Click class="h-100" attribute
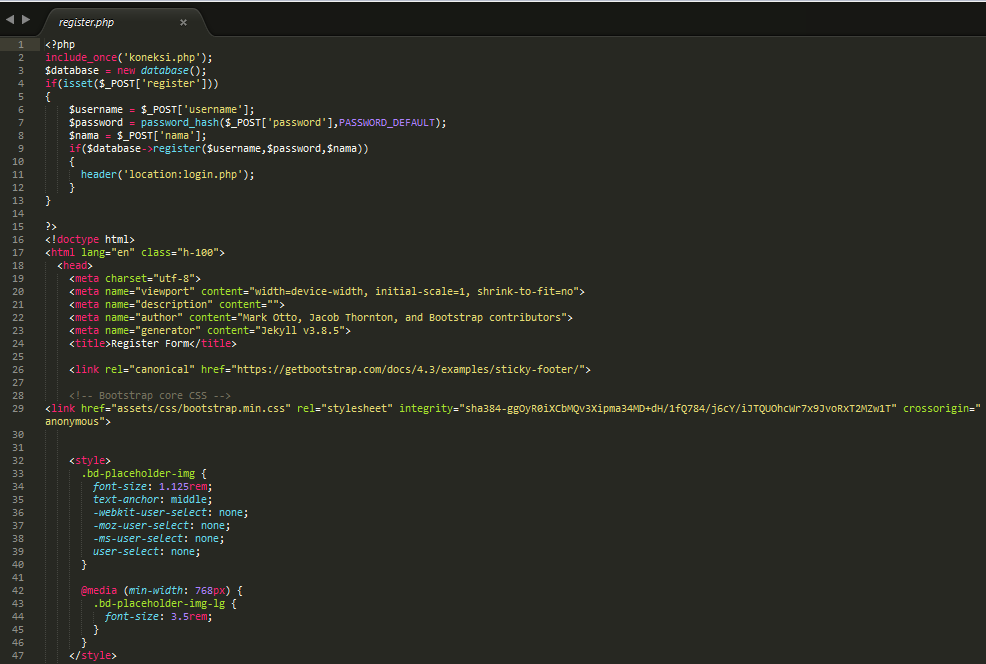Viewport: 986px width, 664px height. click(180, 253)
